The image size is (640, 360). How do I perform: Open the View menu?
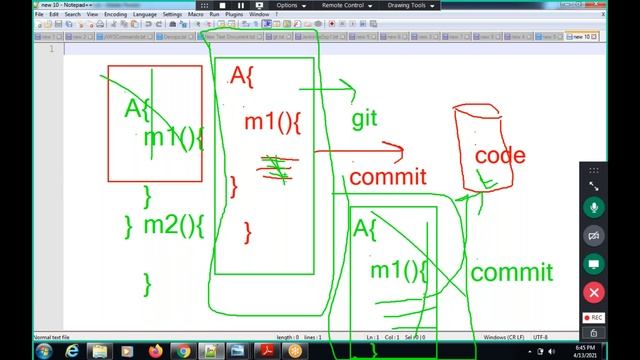tap(92, 14)
